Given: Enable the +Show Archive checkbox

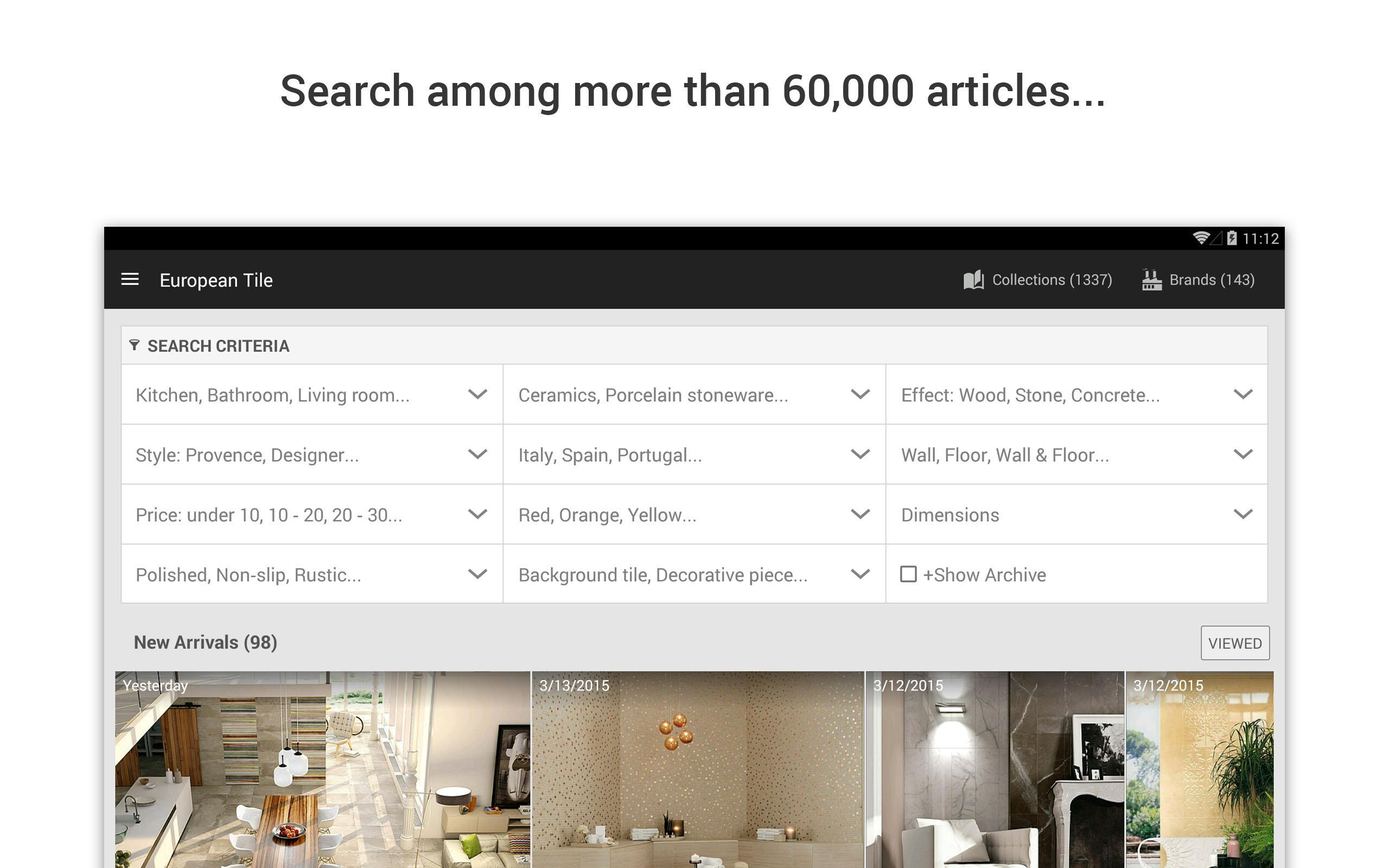Looking at the screenshot, I should [x=908, y=574].
